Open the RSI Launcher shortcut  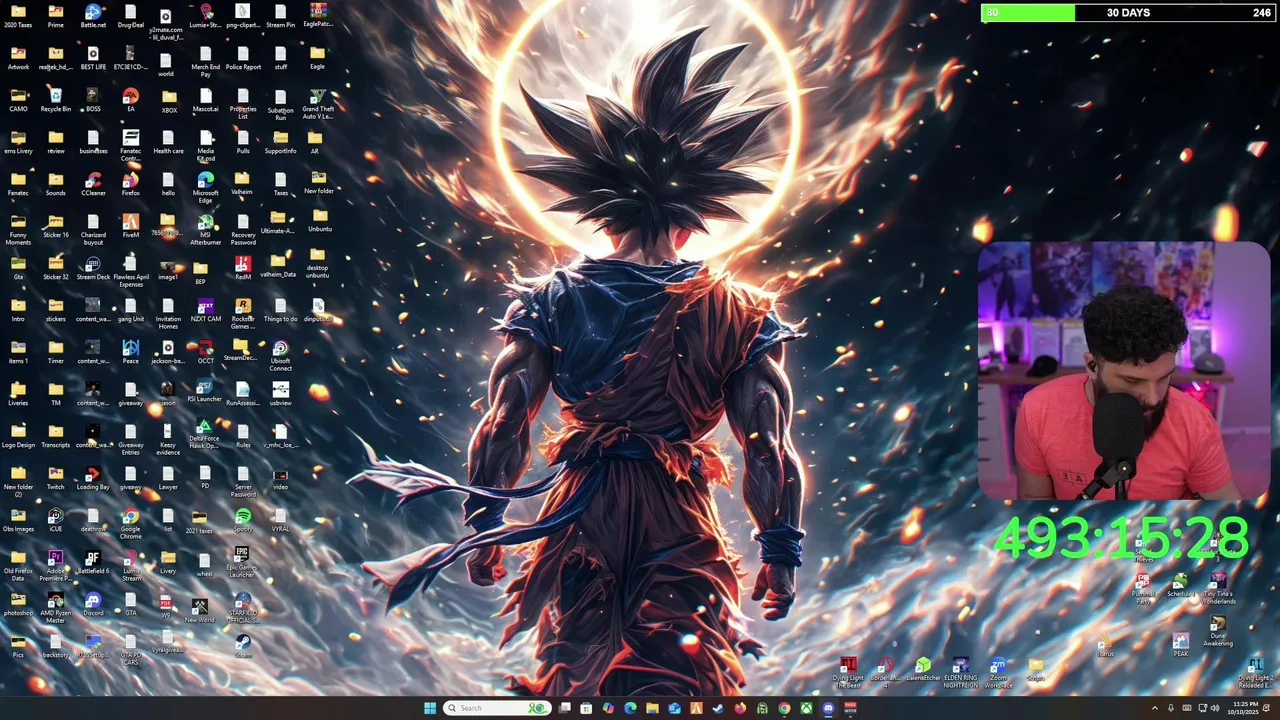[x=204, y=391]
